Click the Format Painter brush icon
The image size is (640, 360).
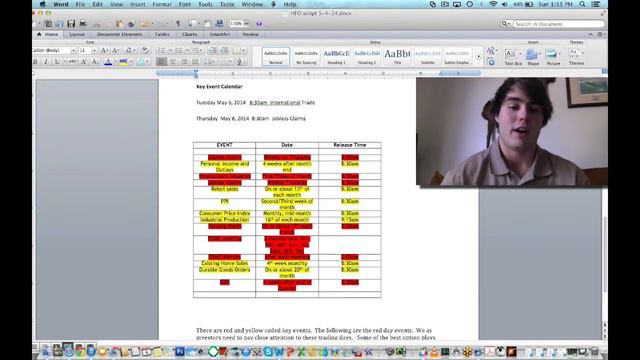point(131,24)
